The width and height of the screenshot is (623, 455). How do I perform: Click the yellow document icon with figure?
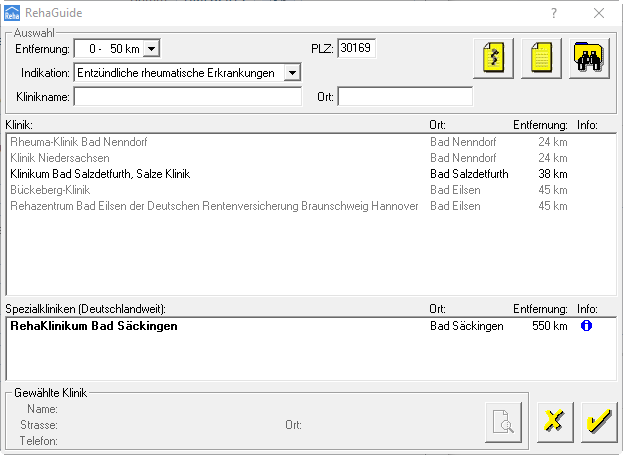click(x=493, y=58)
